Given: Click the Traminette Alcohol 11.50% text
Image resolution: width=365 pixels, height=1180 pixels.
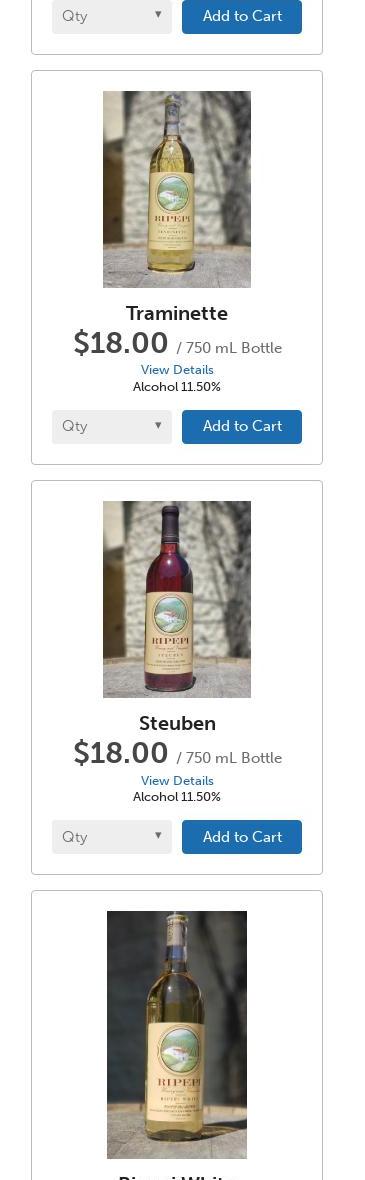Looking at the screenshot, I should 177,387.
